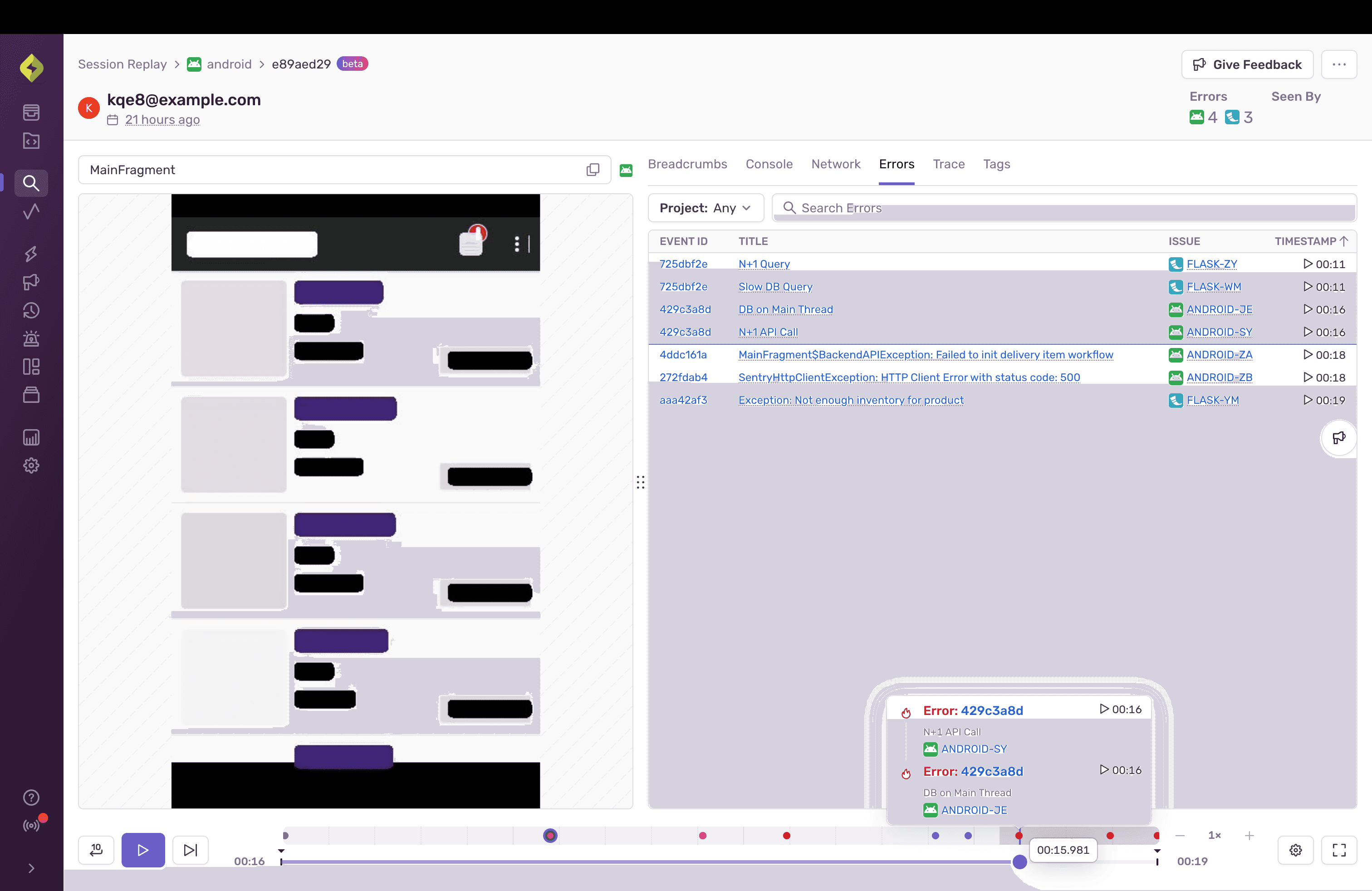Focus the Search Errors field
This screenshot has width=1372, height=891.
point(1064,207)
